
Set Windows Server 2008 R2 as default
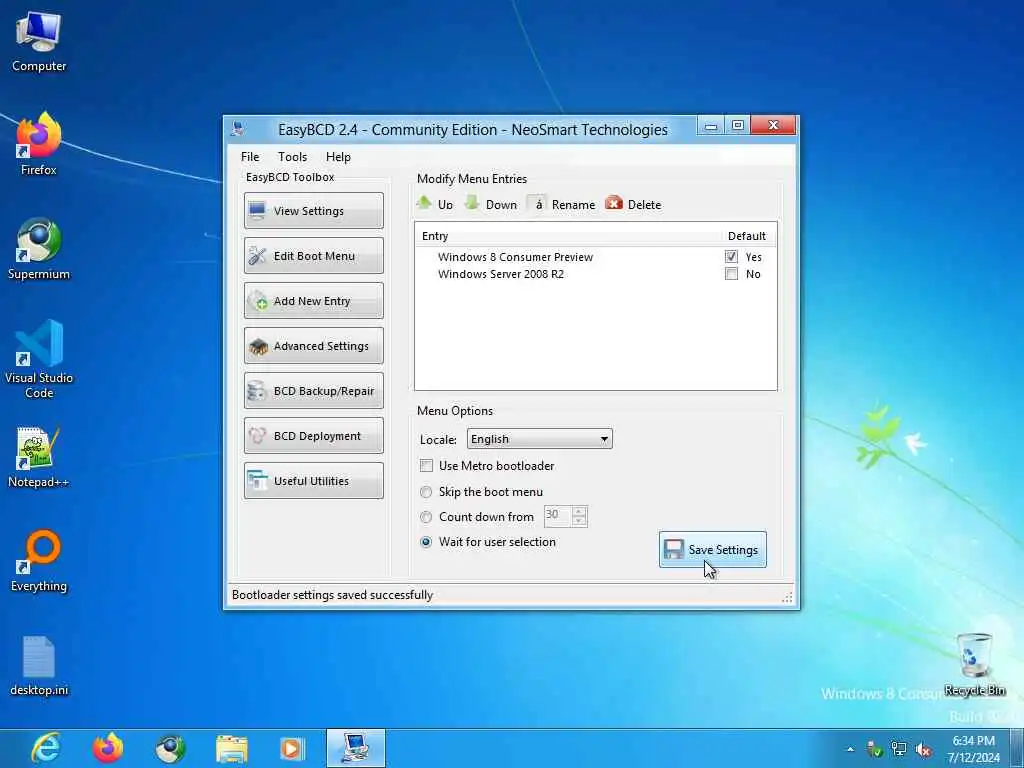point(731,274)
